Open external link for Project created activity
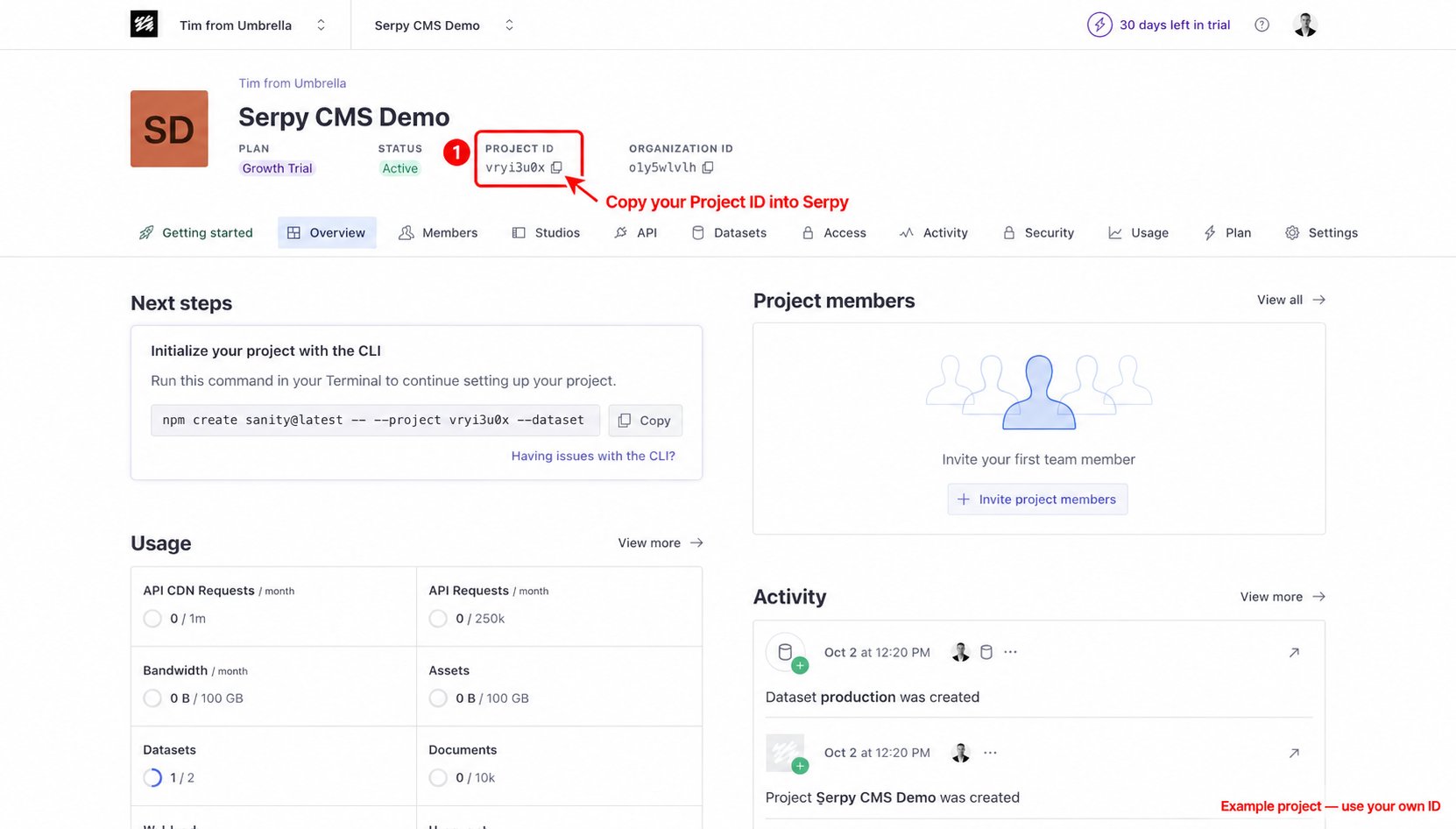1456x829 pixels. [1294, 753]
